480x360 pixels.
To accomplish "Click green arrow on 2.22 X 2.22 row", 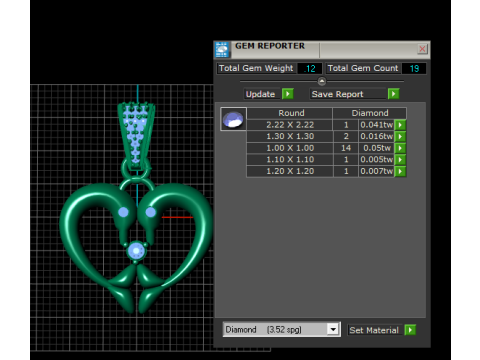I will 400,125.
